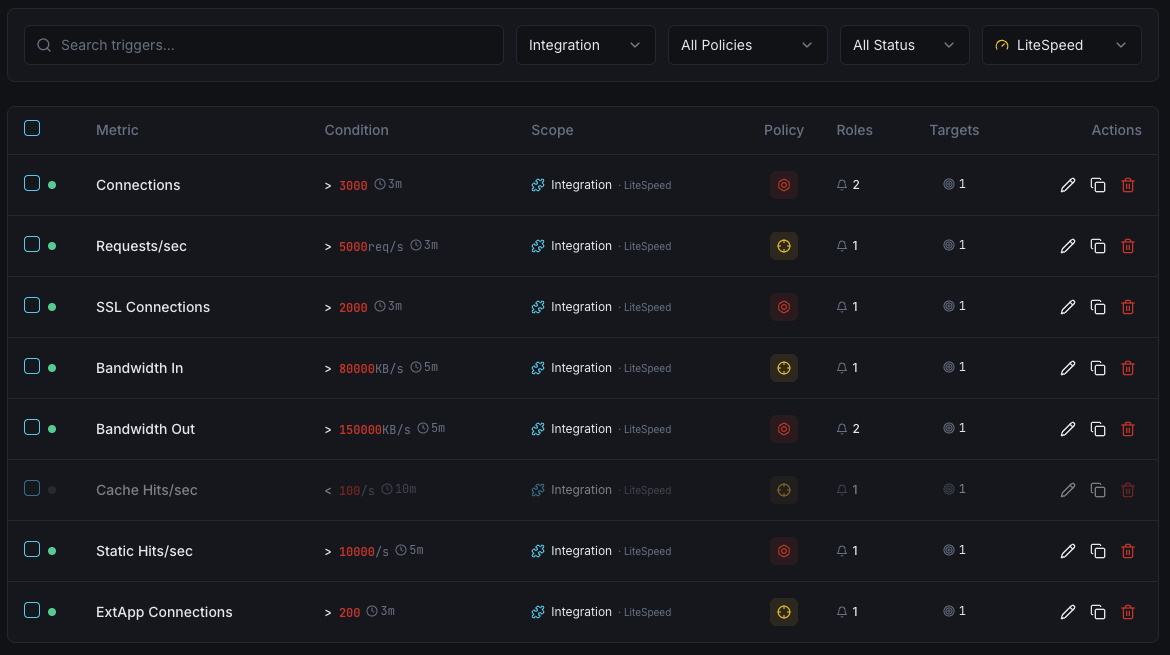Click the search magnifier icon
This screenshot has width=1170, height=655.
[x=44, y=45]
